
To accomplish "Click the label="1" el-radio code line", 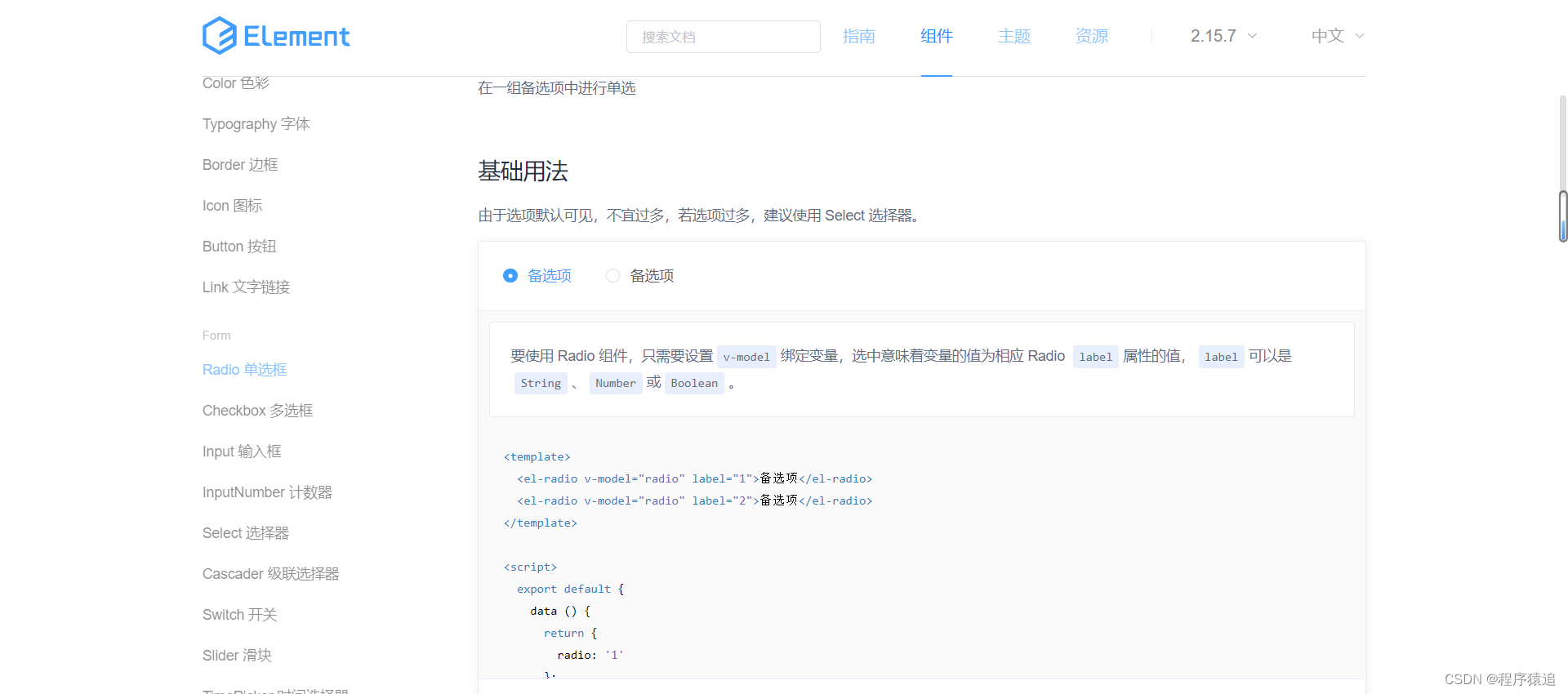I will pos(695,478).
